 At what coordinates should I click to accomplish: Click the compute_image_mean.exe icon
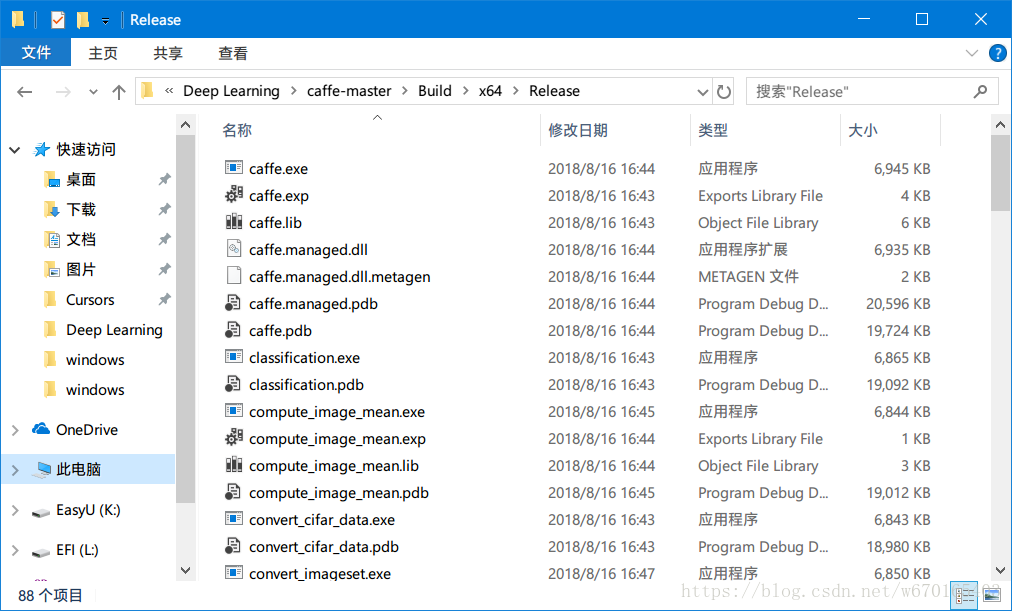pyautogui.click(x=234, y=411)
